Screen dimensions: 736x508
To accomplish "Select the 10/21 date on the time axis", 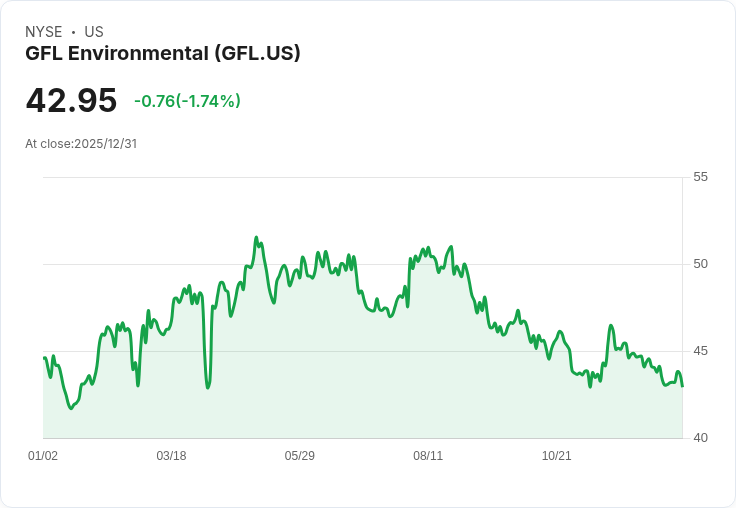I will pos(556,456).
